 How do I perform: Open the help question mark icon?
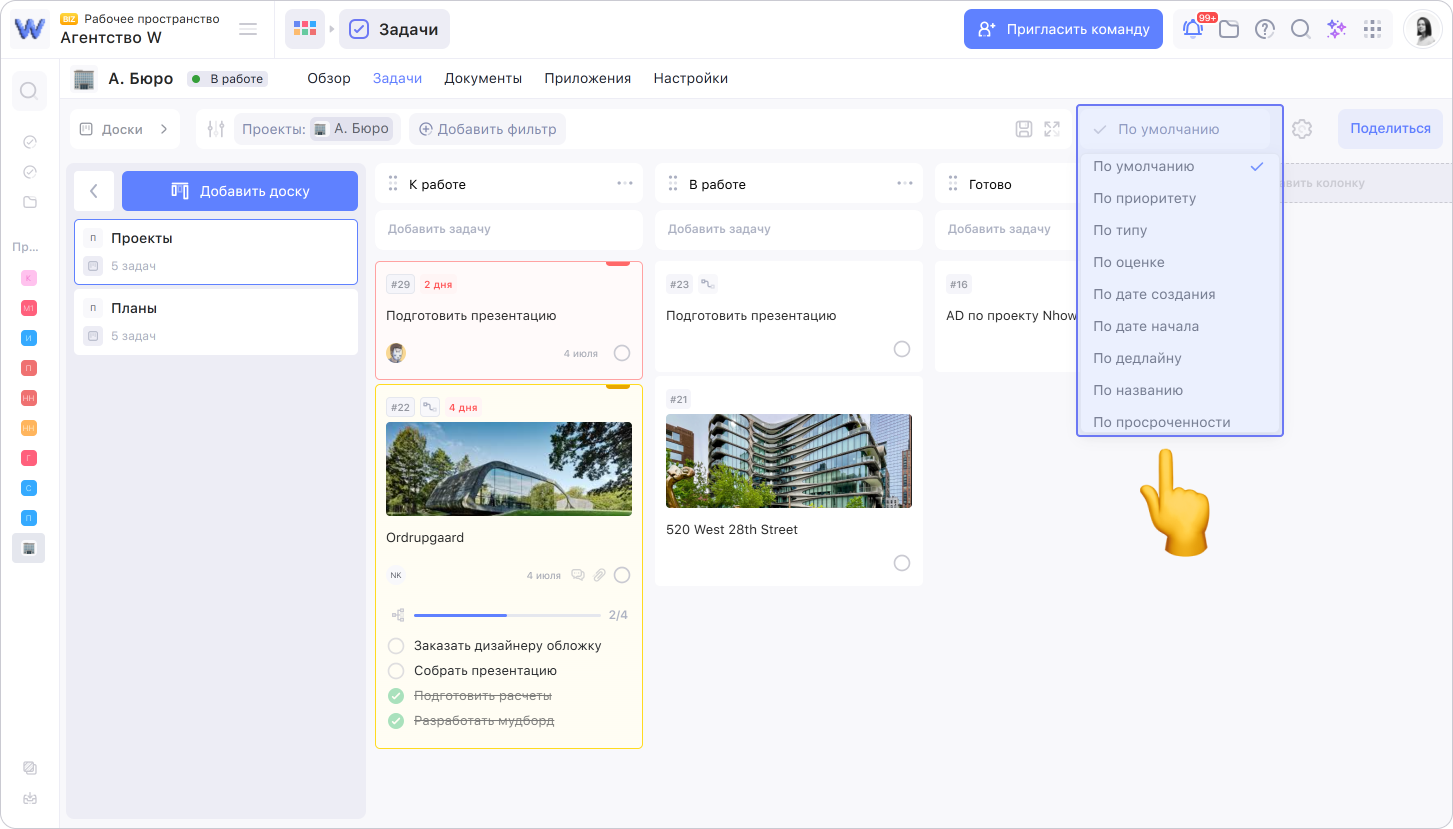click(1265, 29)
